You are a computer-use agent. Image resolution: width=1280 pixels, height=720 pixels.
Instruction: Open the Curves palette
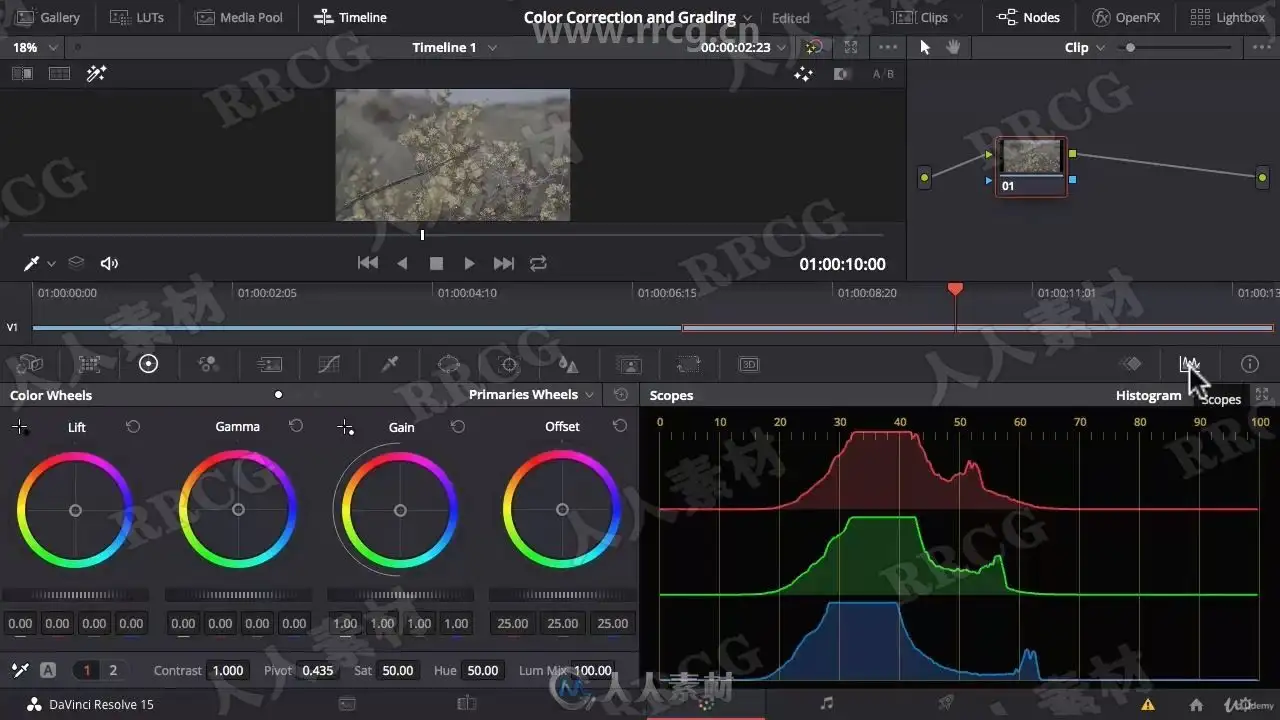click(329, 364)
